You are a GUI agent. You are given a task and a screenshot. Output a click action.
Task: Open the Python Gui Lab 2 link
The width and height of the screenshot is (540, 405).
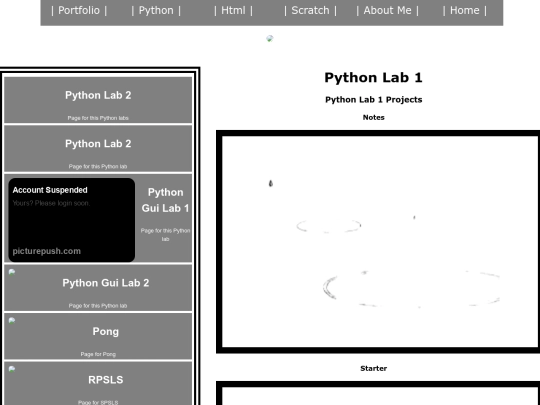106,283
